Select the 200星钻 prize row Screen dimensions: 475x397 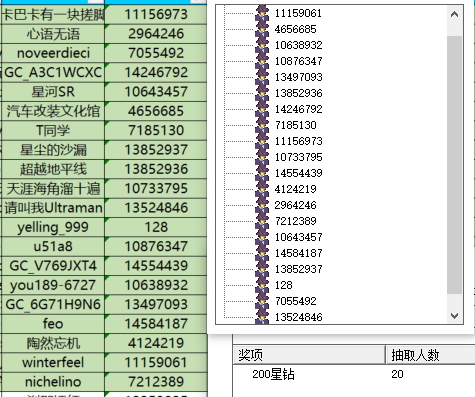click(354, 374)
